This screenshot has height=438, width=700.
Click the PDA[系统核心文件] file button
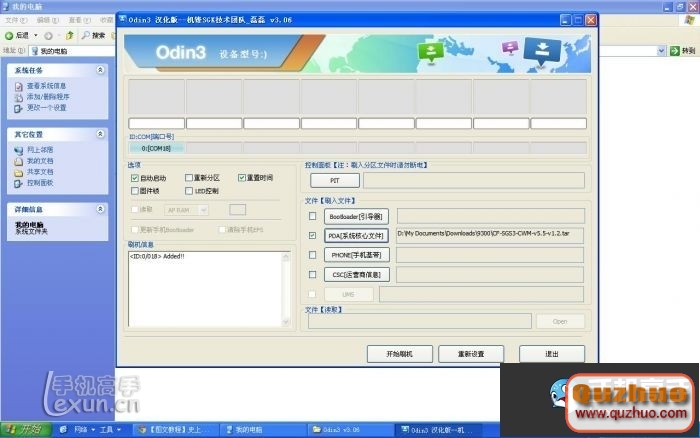[356, 236]
